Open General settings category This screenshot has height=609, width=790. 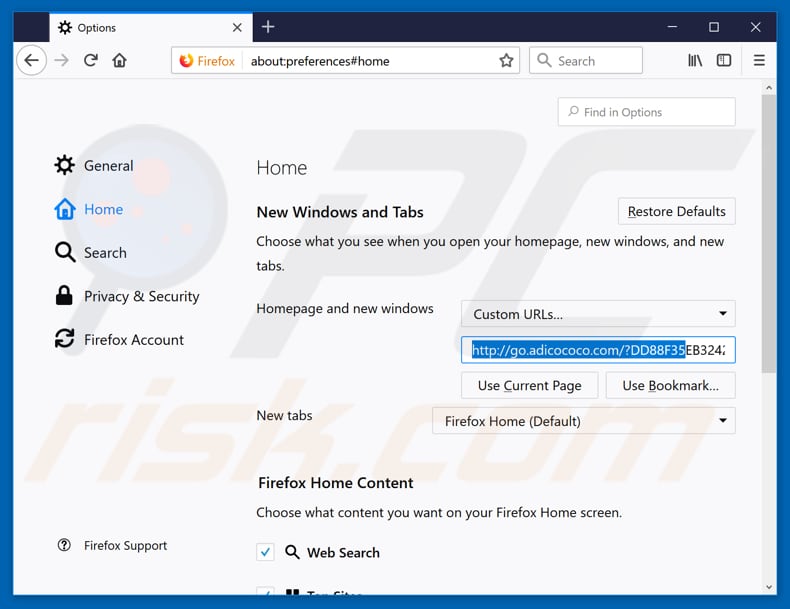[x=94, y=165]
